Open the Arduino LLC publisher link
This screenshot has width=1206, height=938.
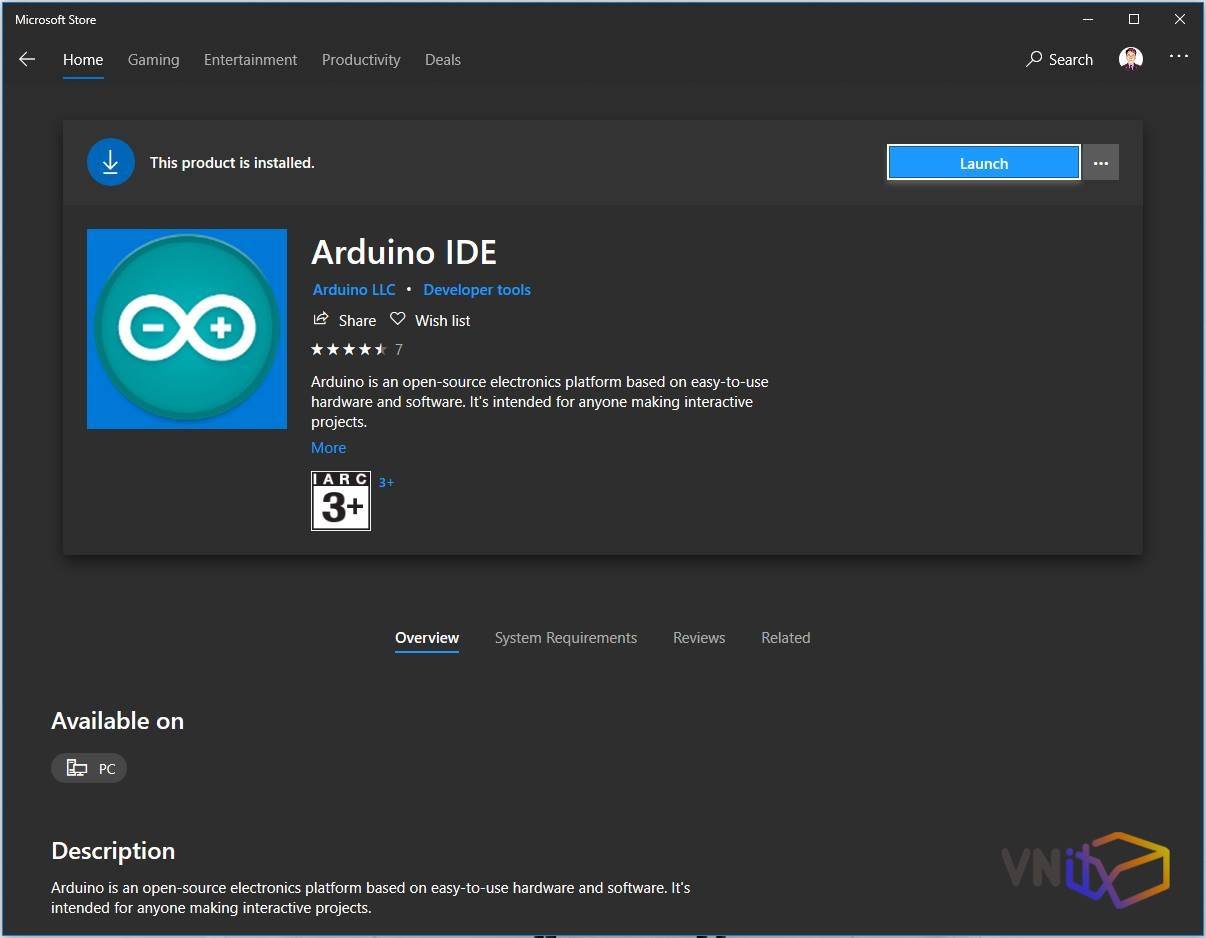354,290
